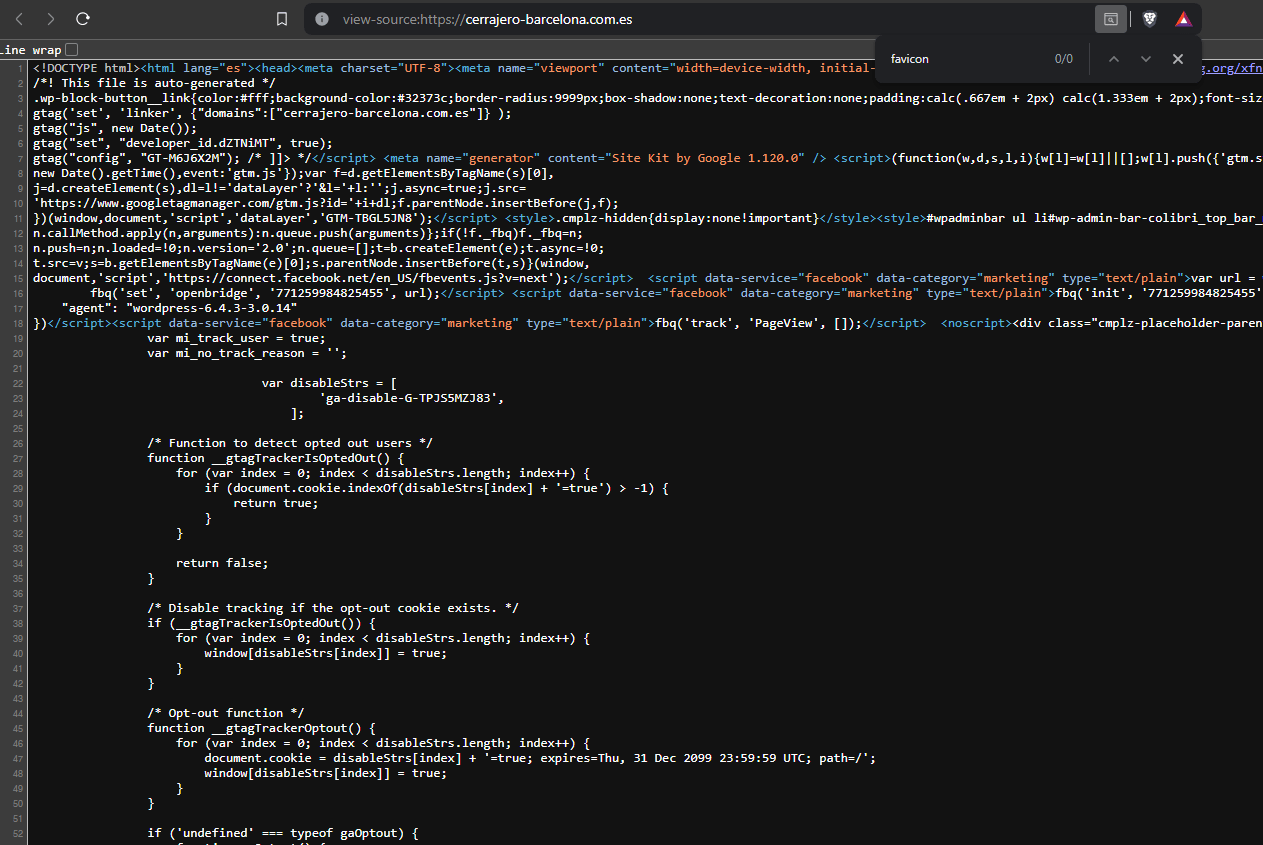The height and width of the screenshot is (845, 1263).
Task: Focus the address bar showing cerrajero-barcelona.com.es
Action: [x=700, y=19]
